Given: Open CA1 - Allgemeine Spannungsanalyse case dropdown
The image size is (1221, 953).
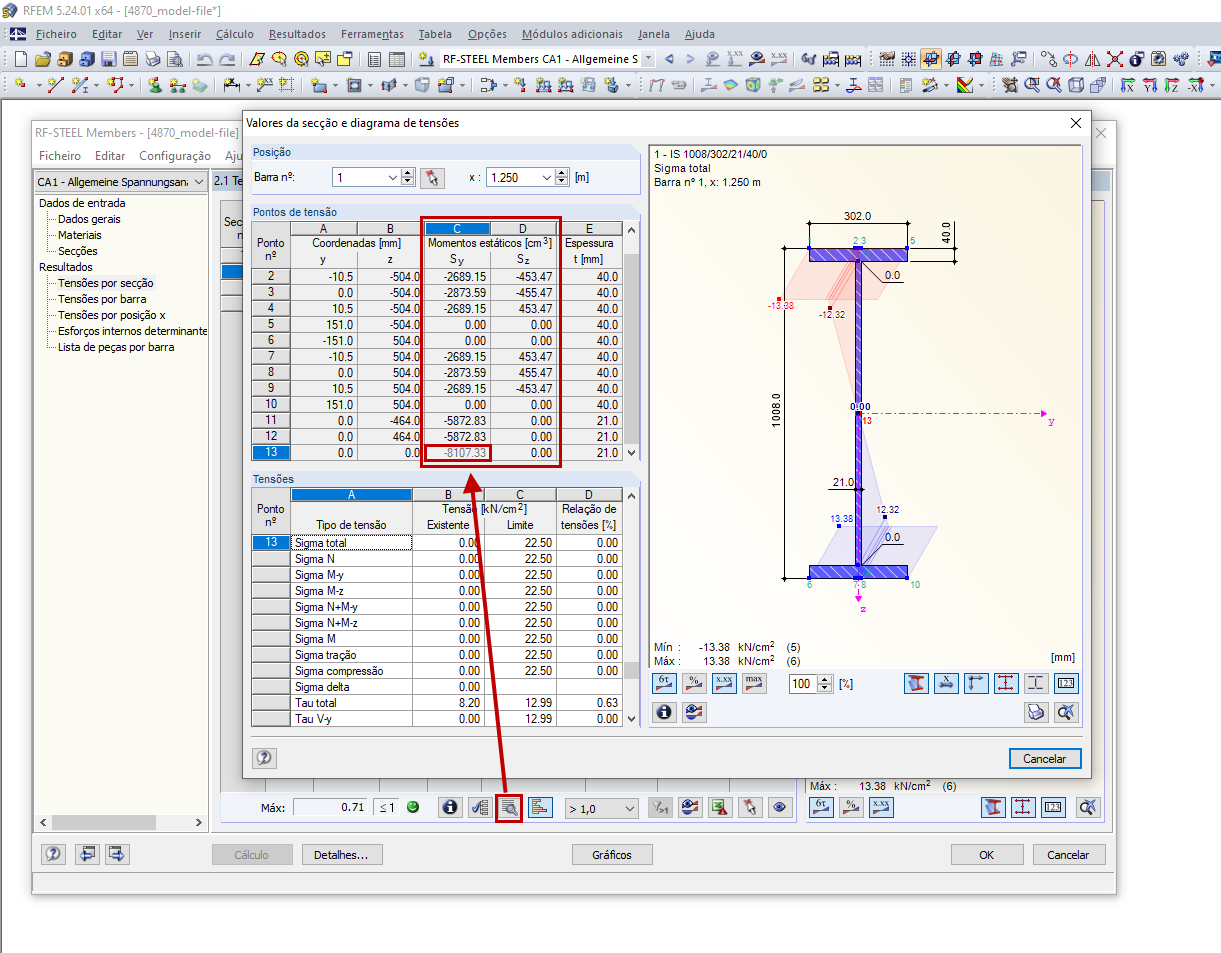Looking at the screenshot, I should (x=121, y=182).
